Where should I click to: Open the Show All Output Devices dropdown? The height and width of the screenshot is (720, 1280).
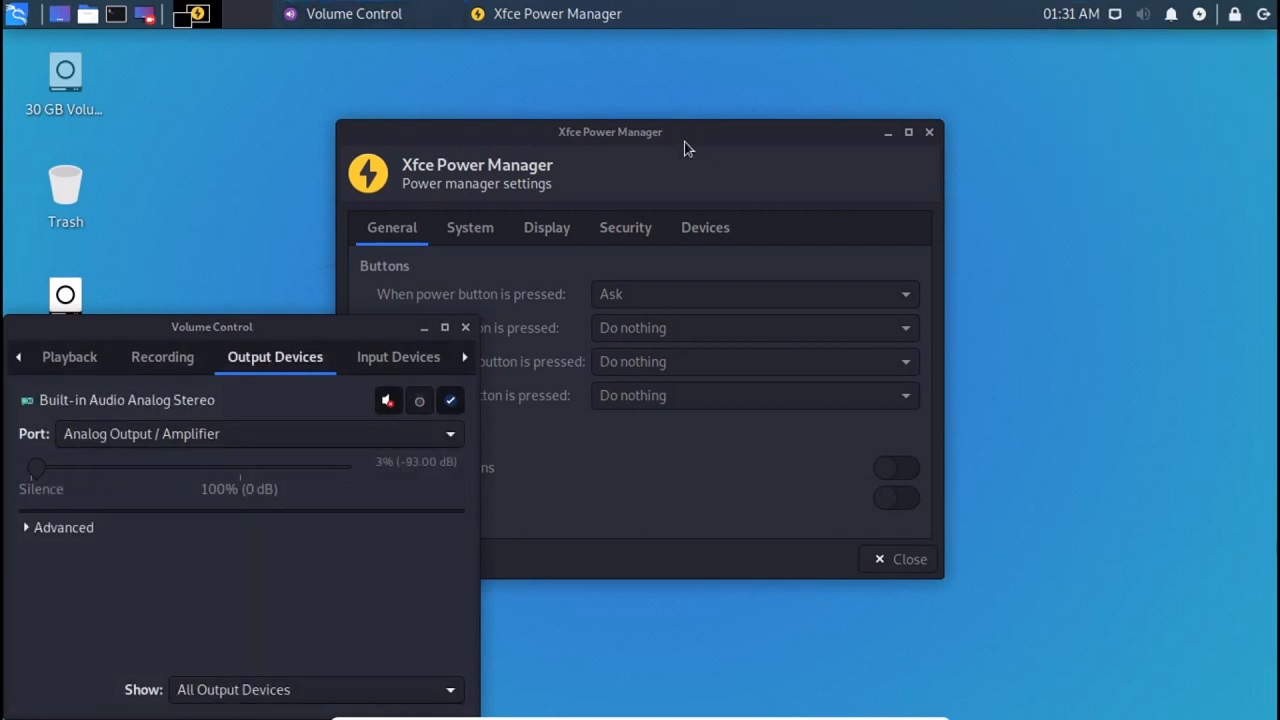tap(315, 690)
